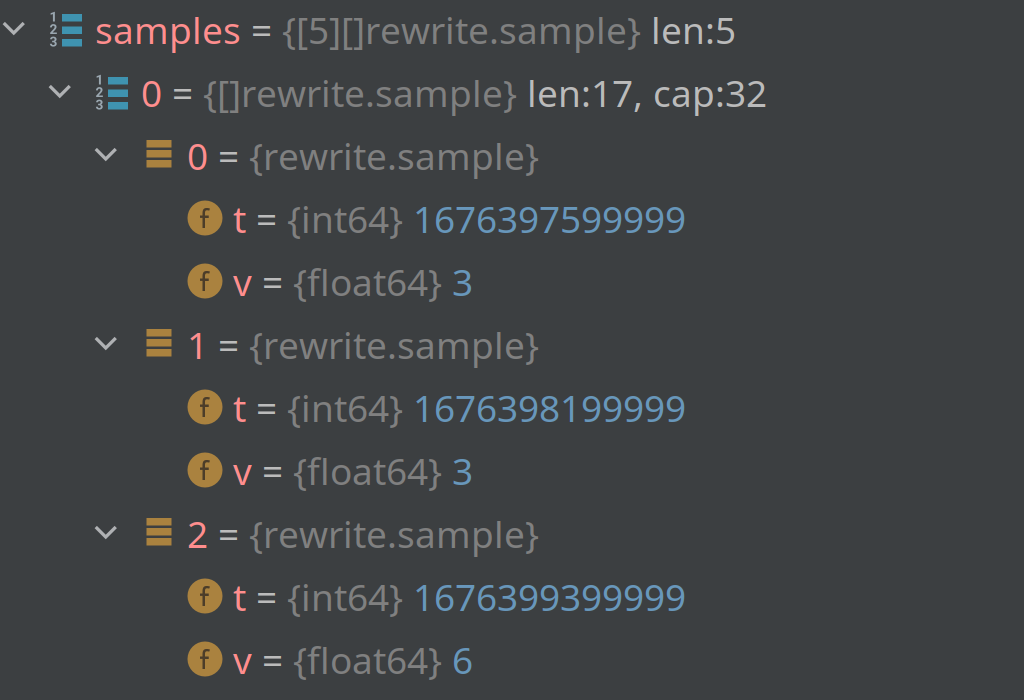1024x700 pixels.
Task: Click the numbered array icon beside samples
Action: tap(65, 30)
